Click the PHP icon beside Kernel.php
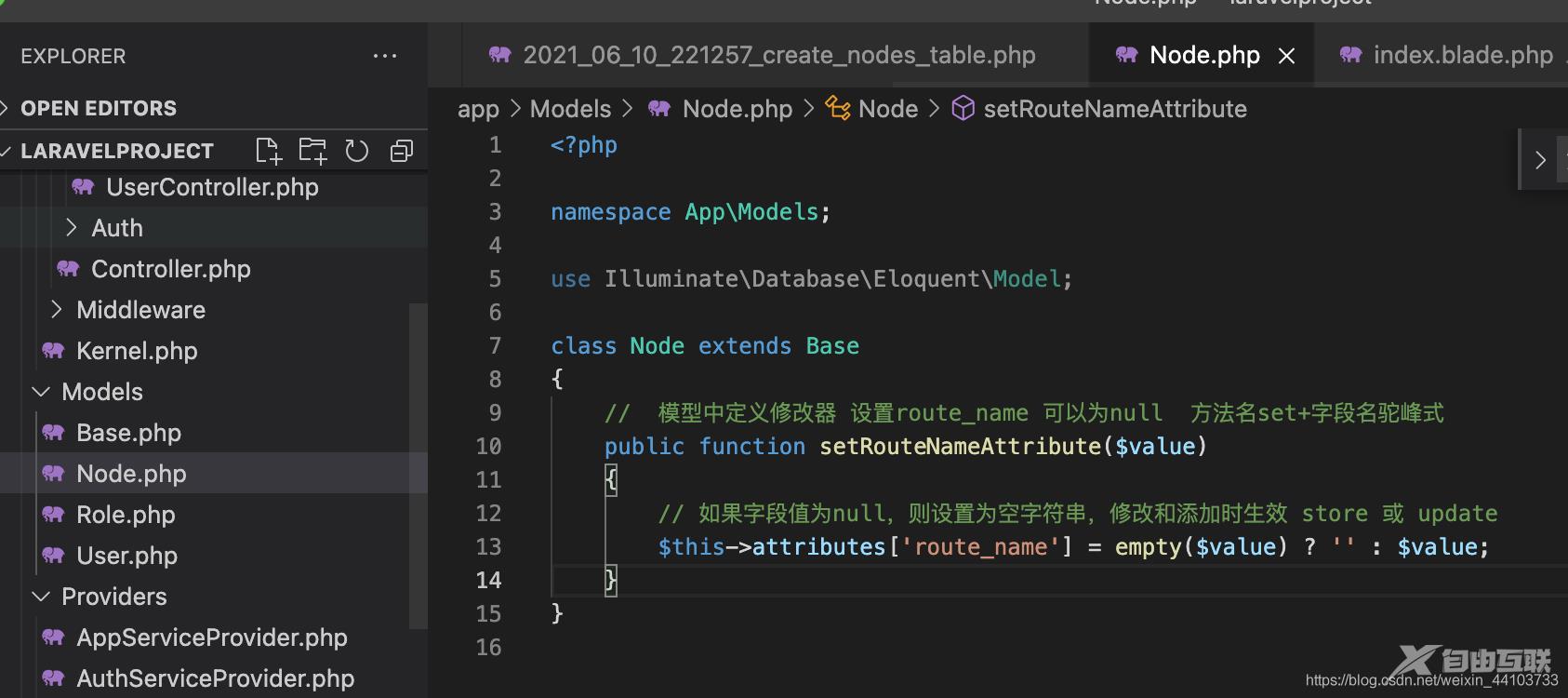The width and height of the screenshot is (1568, 698). click(x=53, y=351)
